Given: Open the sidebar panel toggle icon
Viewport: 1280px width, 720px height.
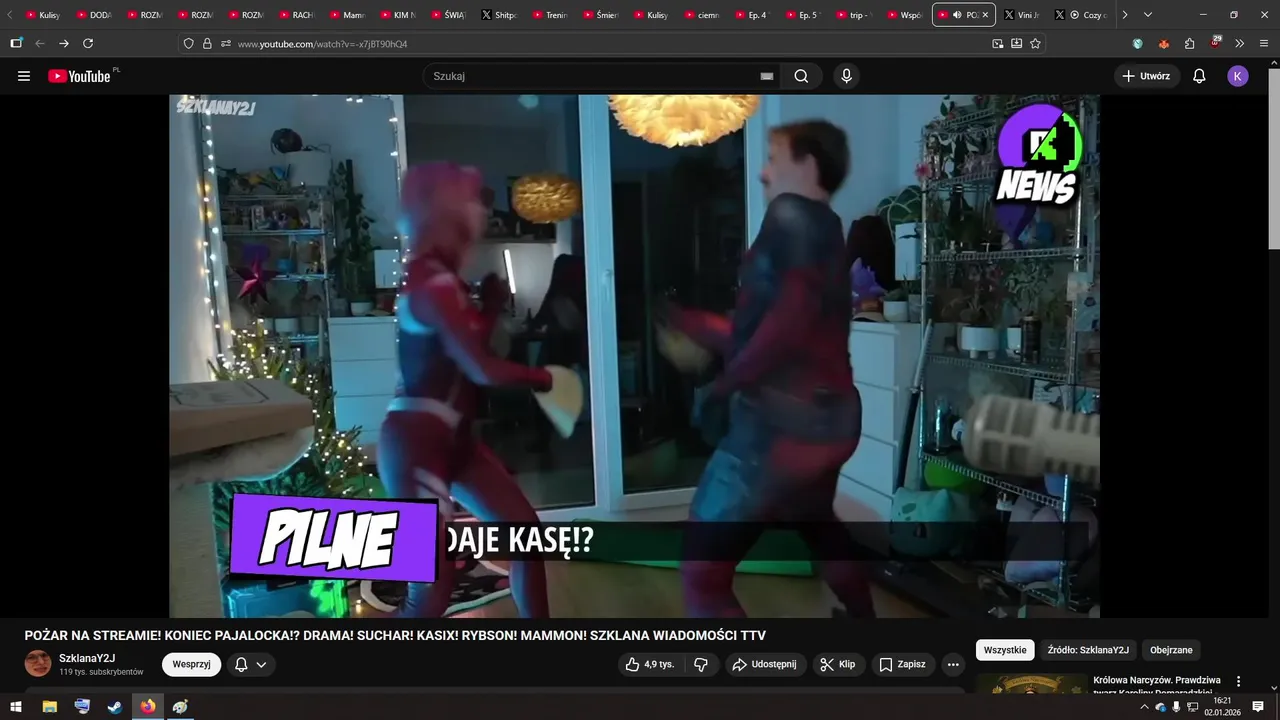Looking at the screenshot, I should pos(16,44).
